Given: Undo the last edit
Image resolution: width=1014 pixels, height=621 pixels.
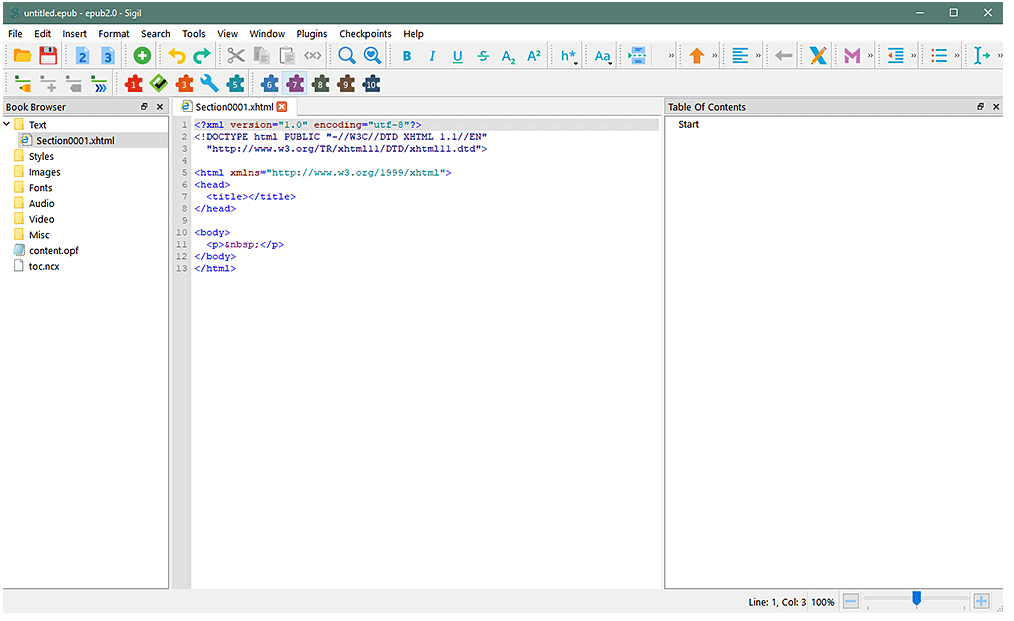Looking at the screenshot, I should 176,56.
